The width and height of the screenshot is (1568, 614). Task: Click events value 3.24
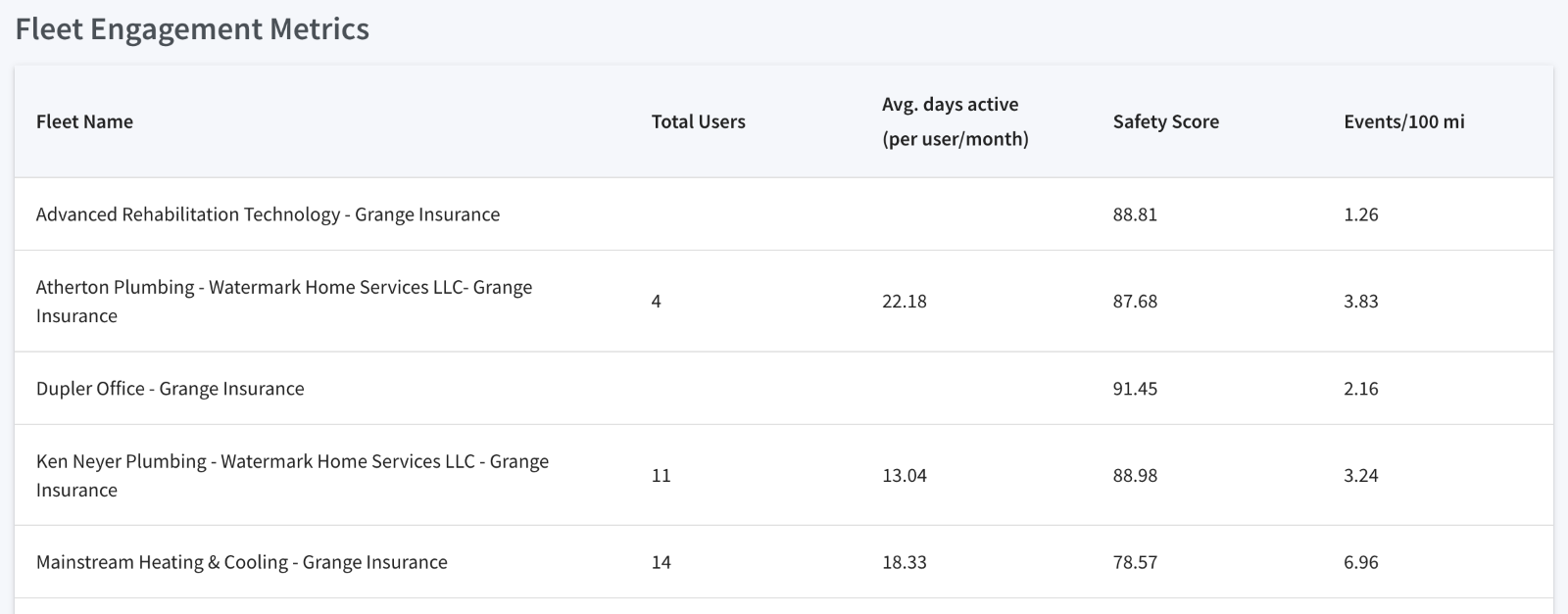[x=1360, y=476]
